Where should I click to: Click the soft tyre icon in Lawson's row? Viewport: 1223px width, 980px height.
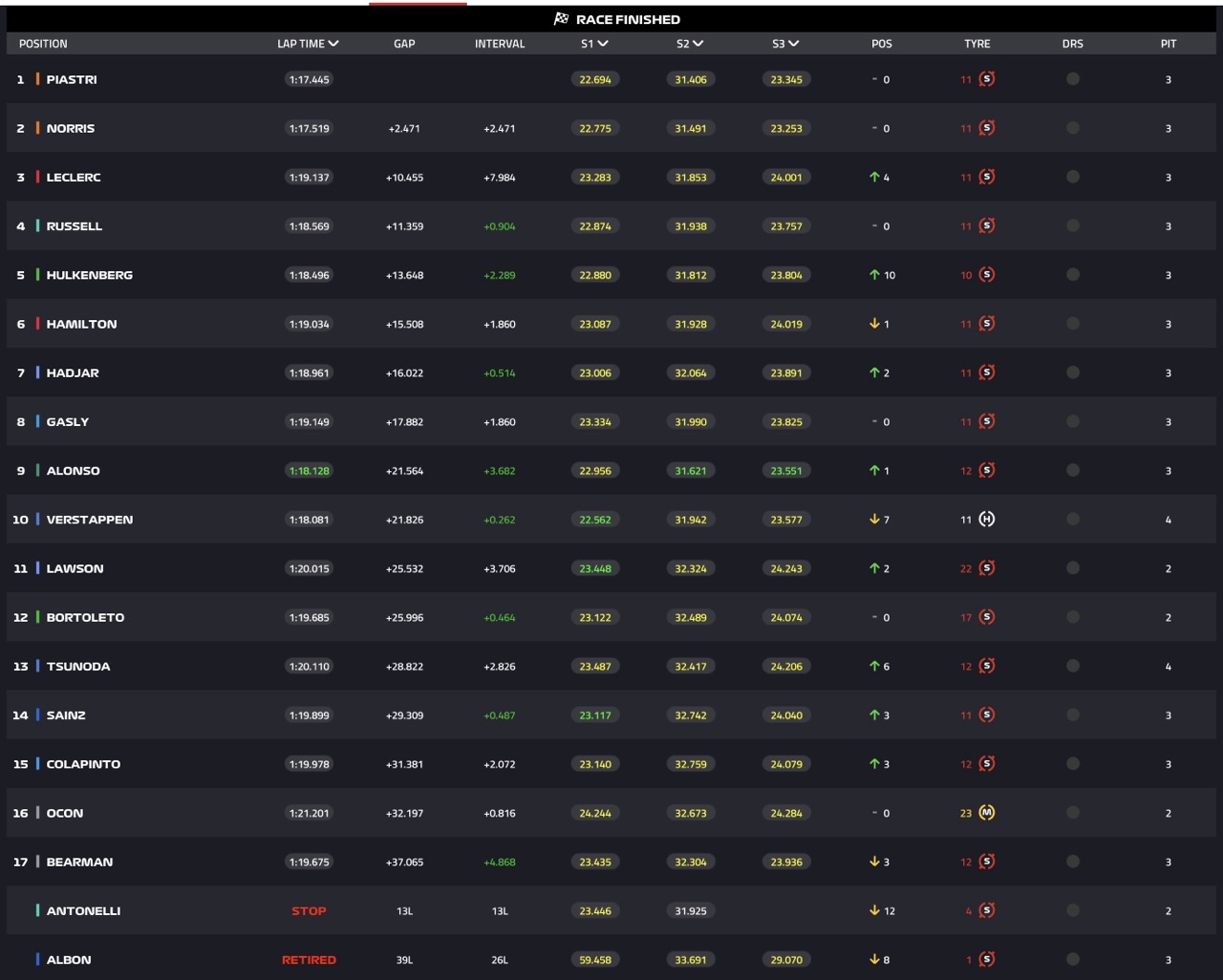tap(987, 568)
